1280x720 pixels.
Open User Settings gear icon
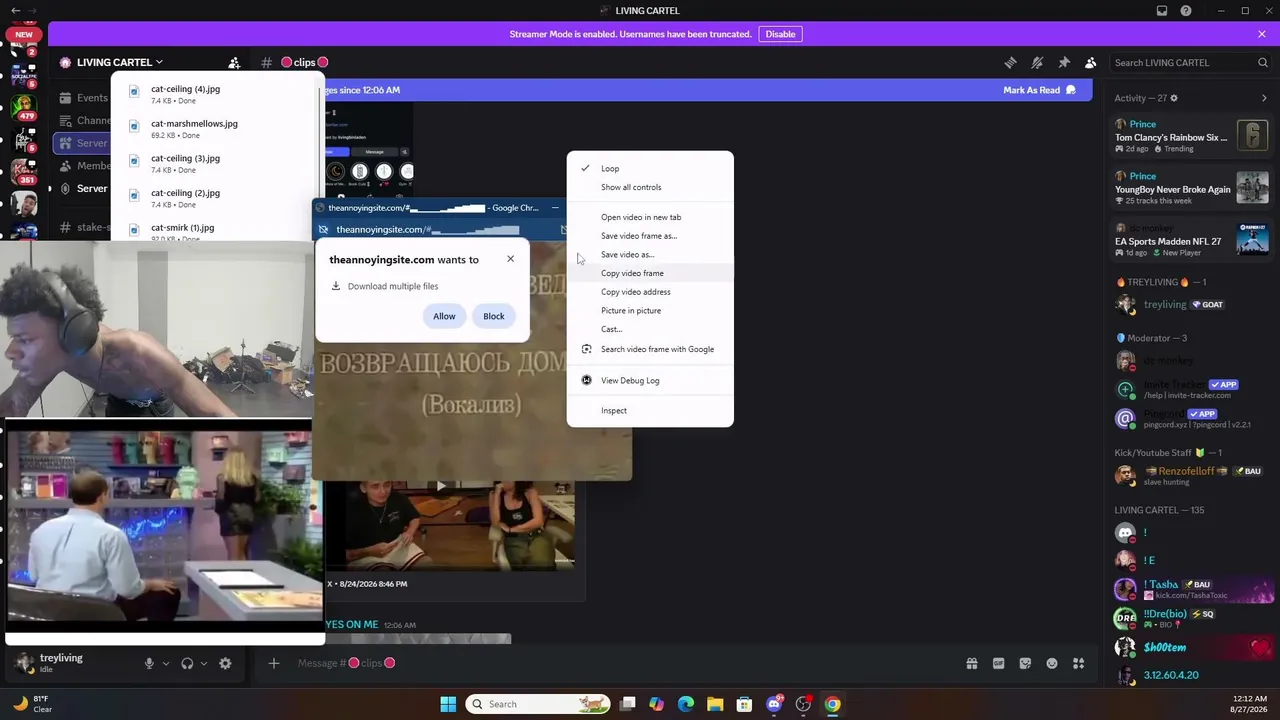coord(225,663)
